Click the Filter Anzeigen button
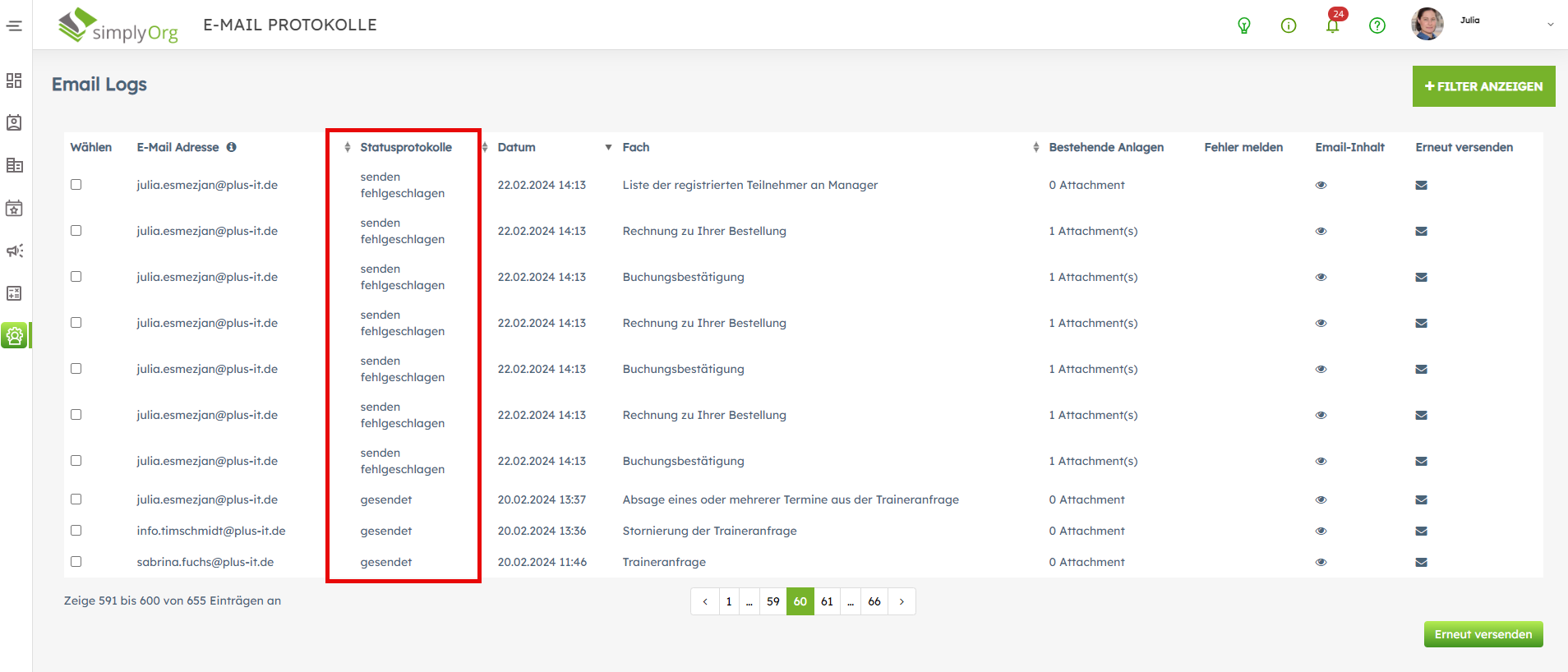 pos(1483,86)
